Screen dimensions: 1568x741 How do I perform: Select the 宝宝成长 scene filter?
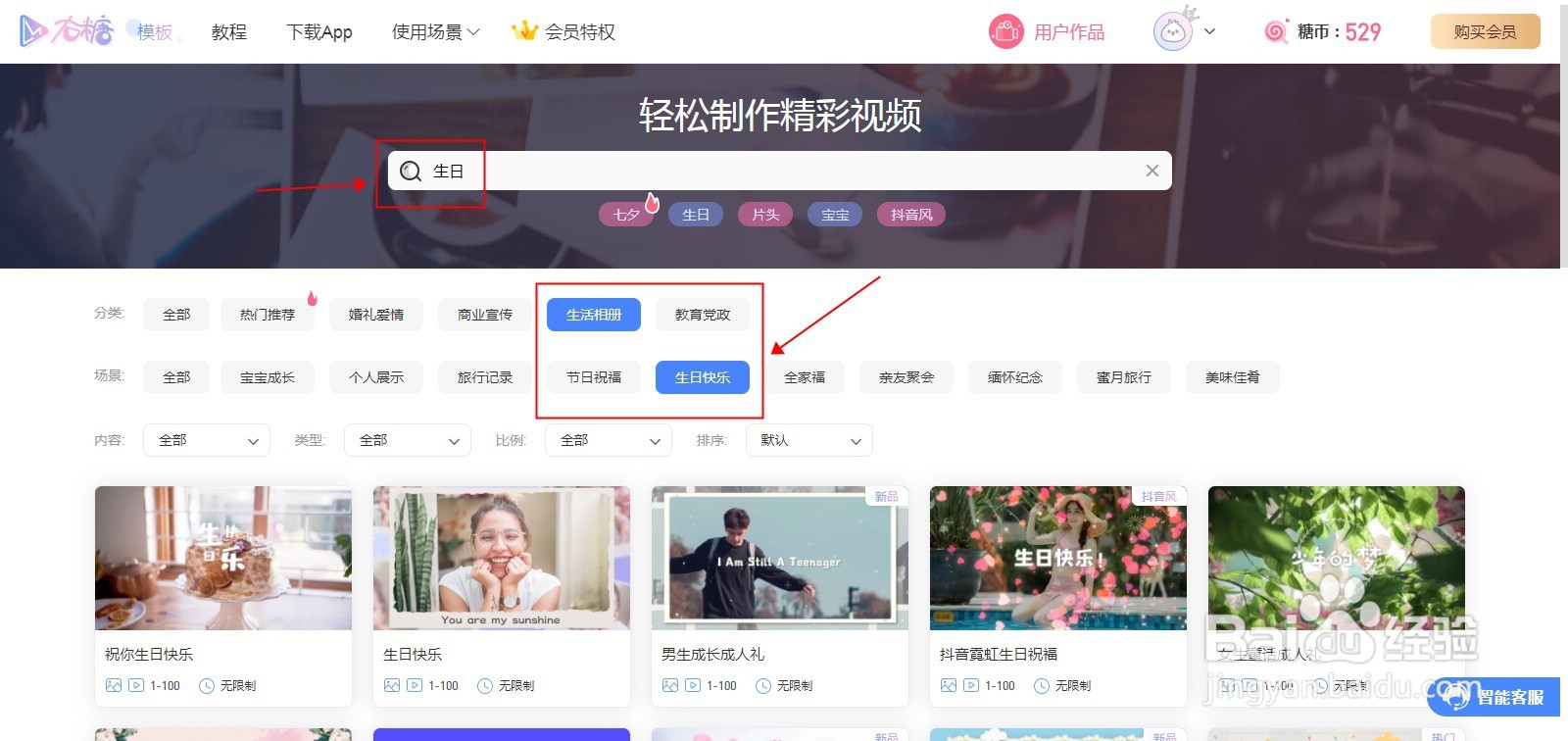pos(268,377)
